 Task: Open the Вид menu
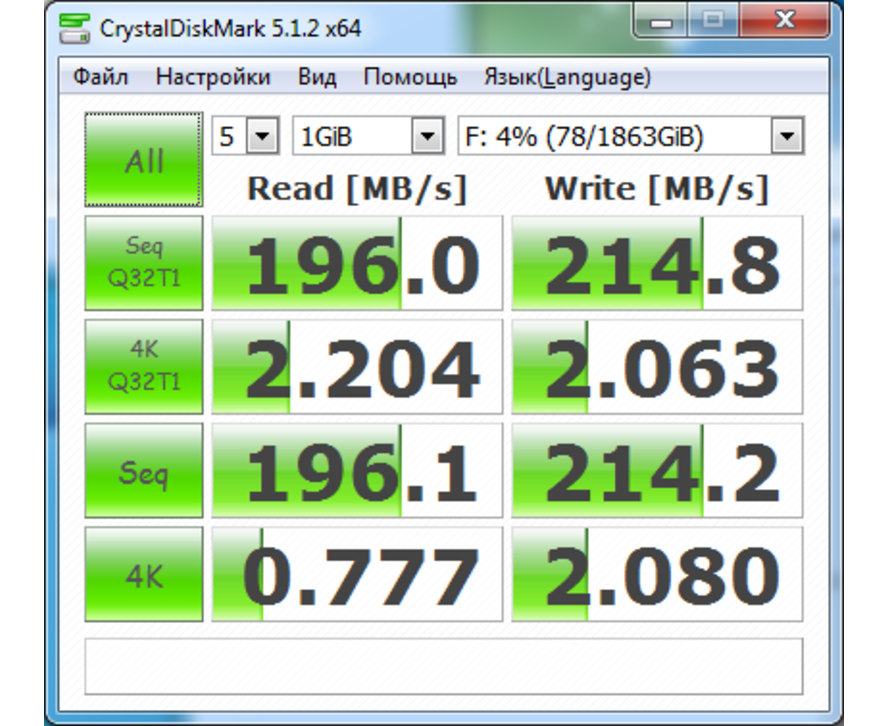317,77
